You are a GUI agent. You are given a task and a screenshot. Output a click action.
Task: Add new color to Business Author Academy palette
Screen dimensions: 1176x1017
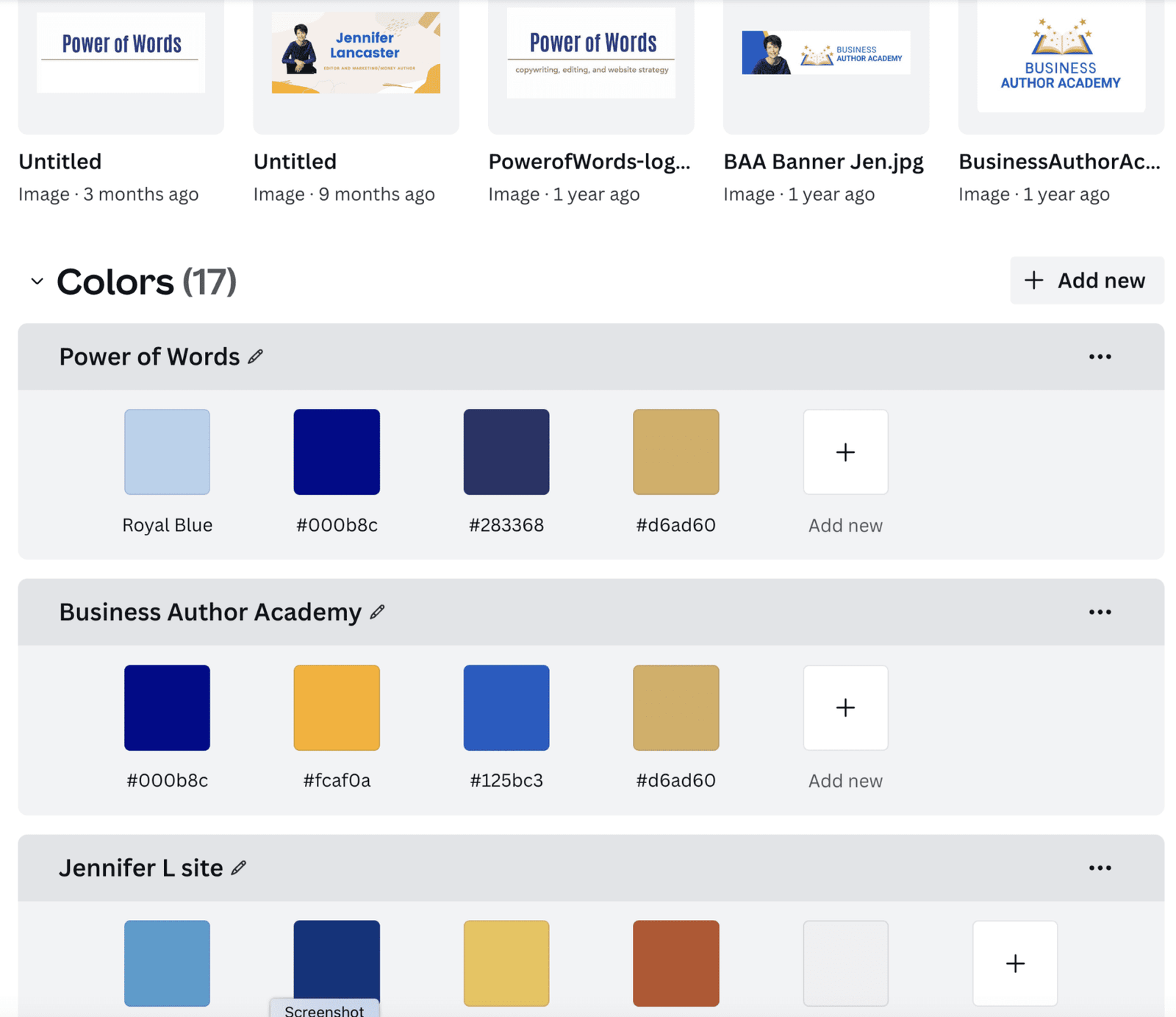845,707
